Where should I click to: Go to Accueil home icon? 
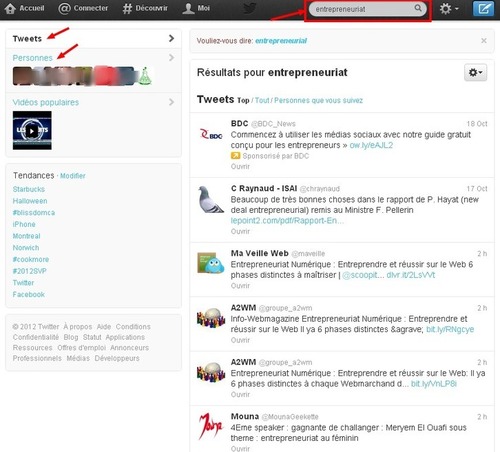coord(10,8)
